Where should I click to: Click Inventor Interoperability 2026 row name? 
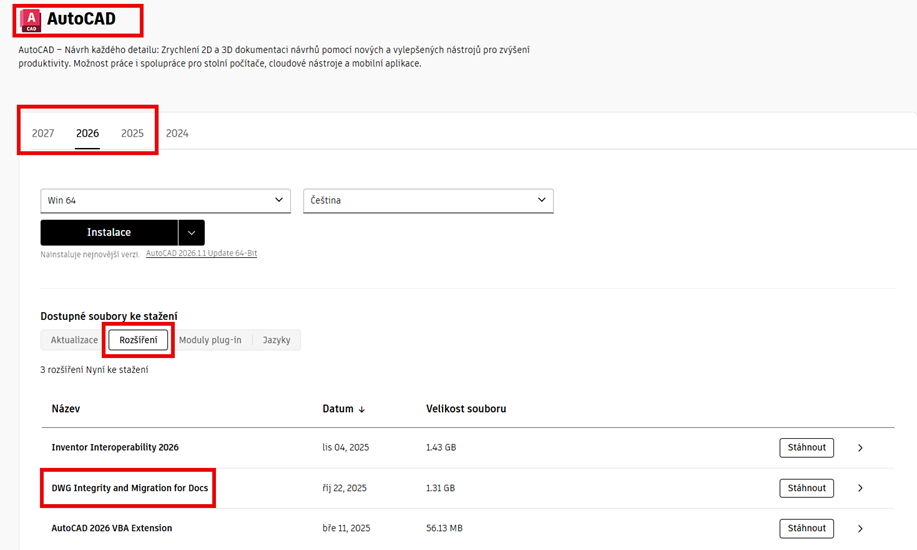pyautogui.click(x=115, y=448)
